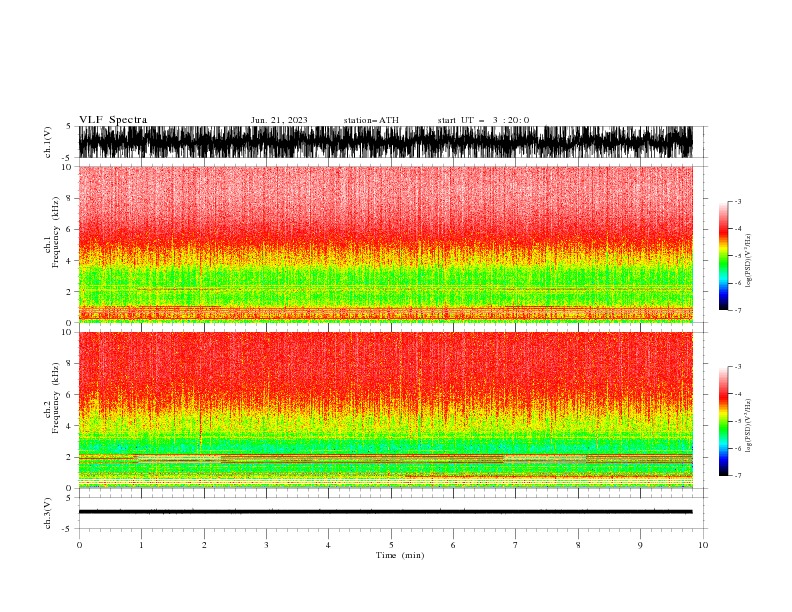The height and width of the screenshot is (612, 792).
Task: Click the ch.1 log(PSD) colorbar caption
Action: (749, 261)
